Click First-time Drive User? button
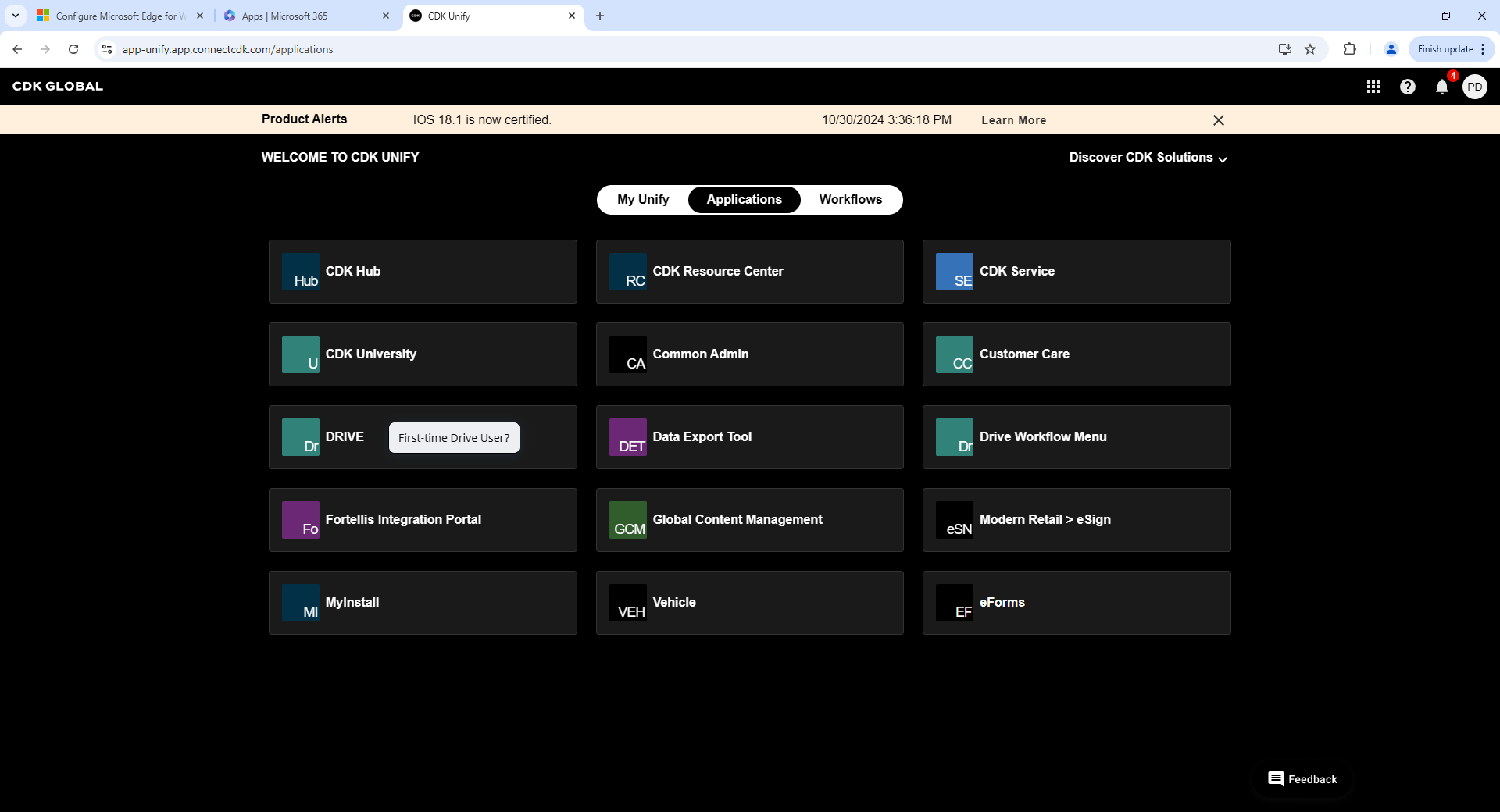 [x=454, y=438]
